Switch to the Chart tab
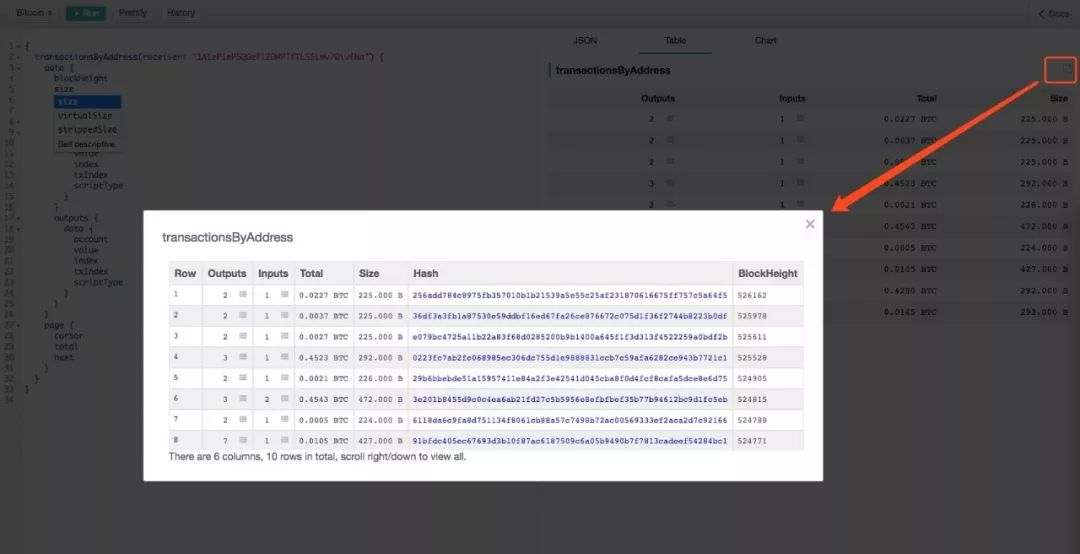 click(765, 41)
